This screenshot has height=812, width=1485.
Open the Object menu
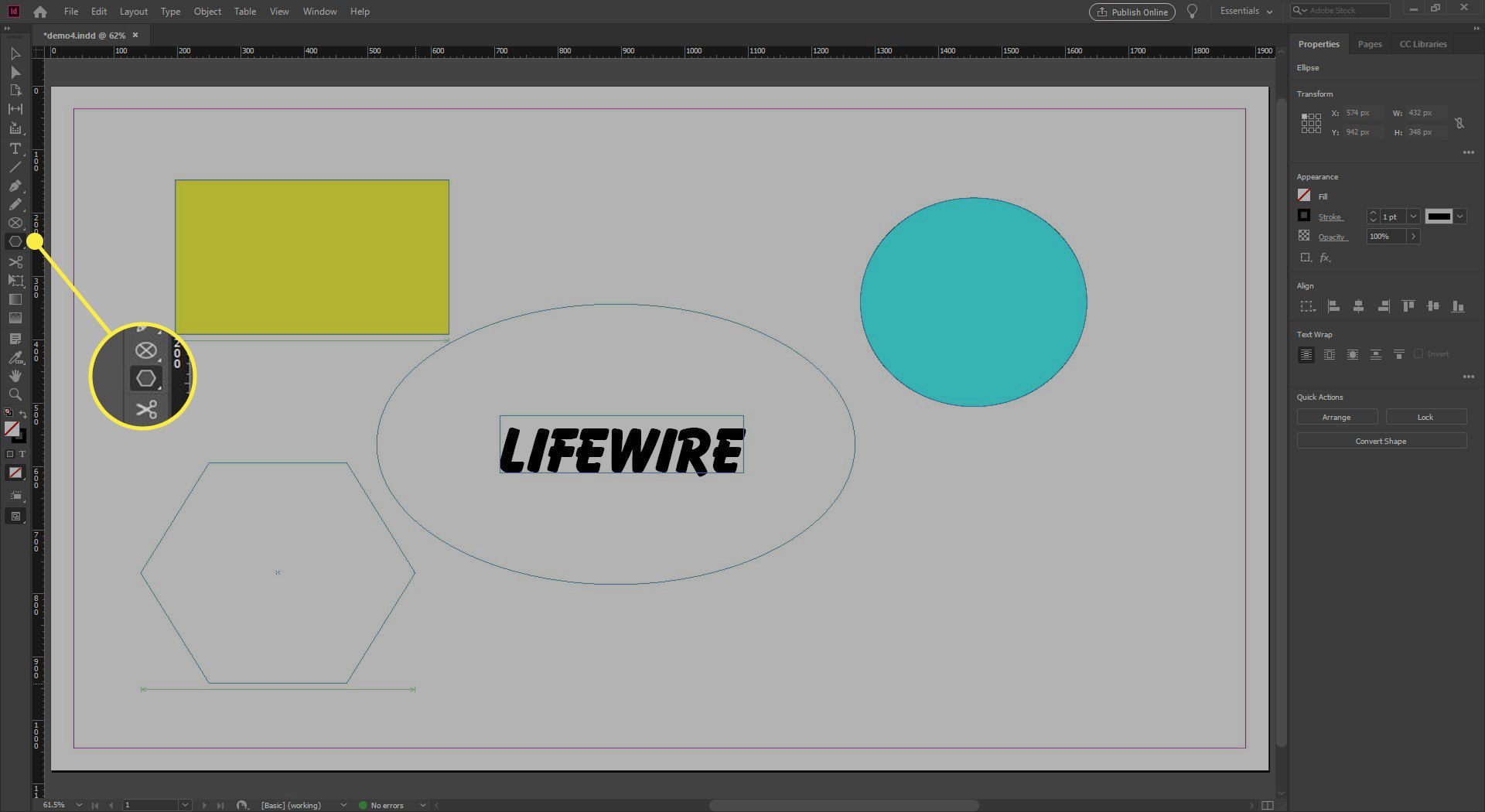pos(207,12)
